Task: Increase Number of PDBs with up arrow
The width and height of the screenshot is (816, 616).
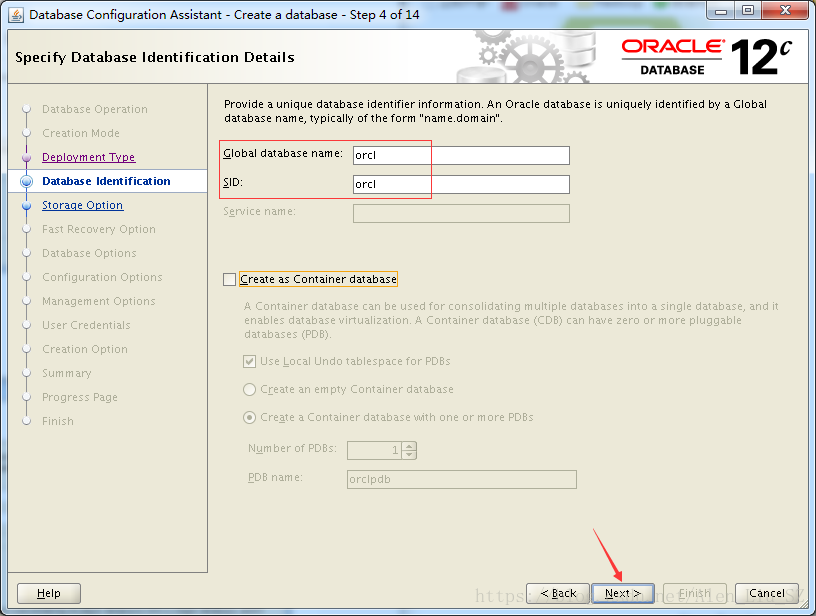Action: click(410, 446)
